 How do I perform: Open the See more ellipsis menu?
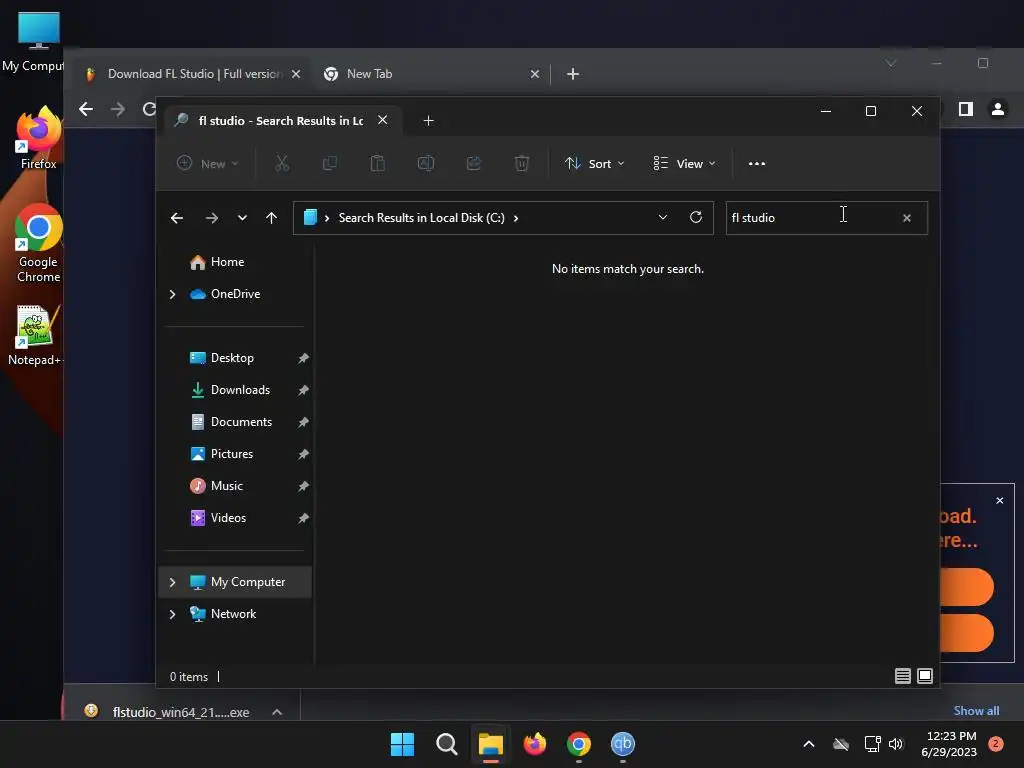click(757, 164)
